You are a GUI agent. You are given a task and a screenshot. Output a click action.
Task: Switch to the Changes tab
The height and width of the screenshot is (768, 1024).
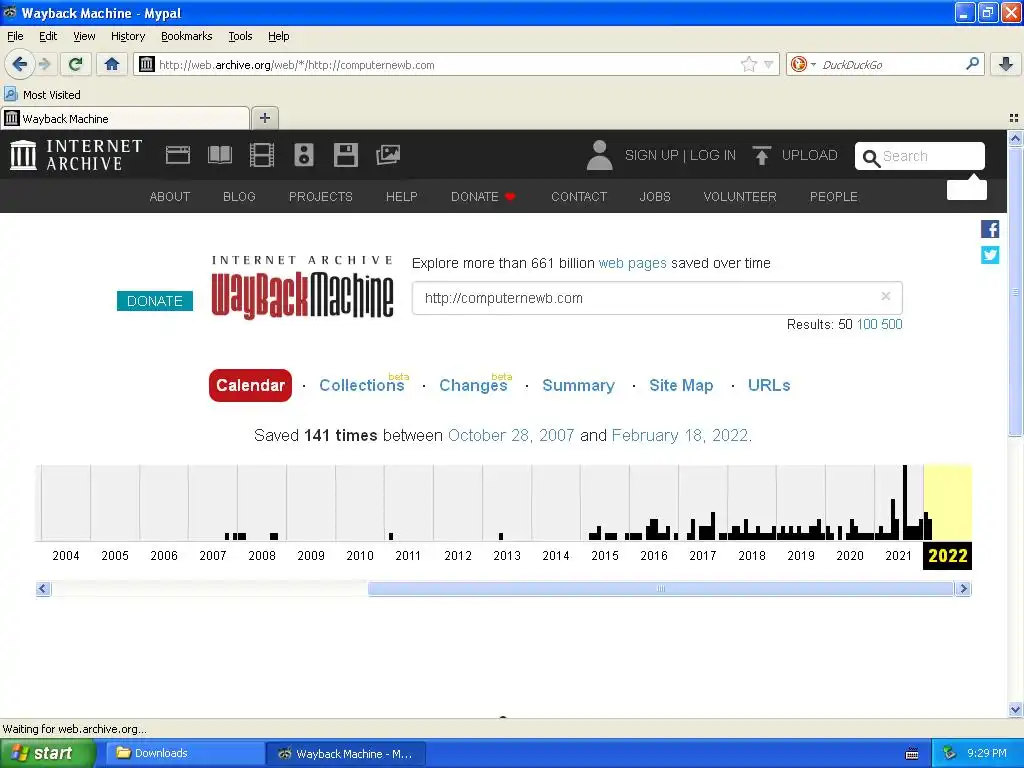pos(473,385)
